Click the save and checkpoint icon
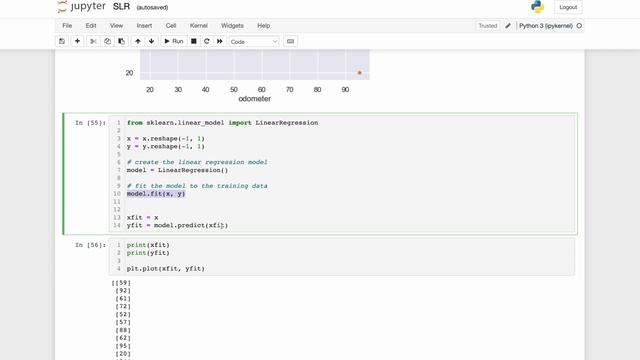The width and height of the screenshot is (640, 360). click(x=62, y=41)
